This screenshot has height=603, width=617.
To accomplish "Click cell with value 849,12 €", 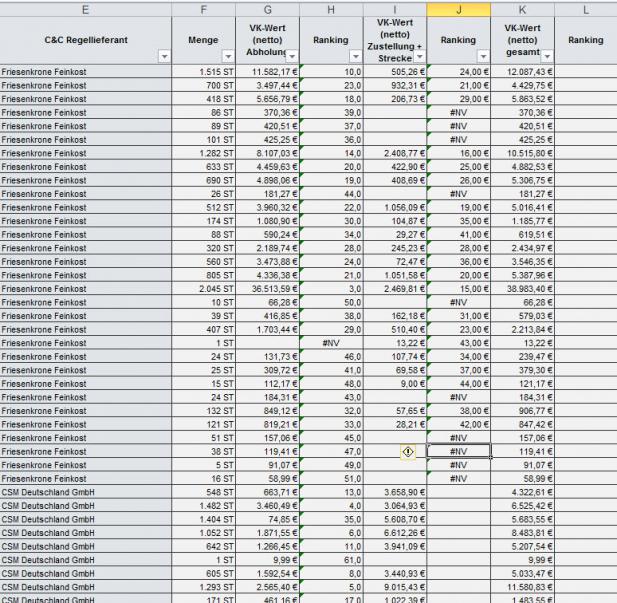I will tap(268, 411).
